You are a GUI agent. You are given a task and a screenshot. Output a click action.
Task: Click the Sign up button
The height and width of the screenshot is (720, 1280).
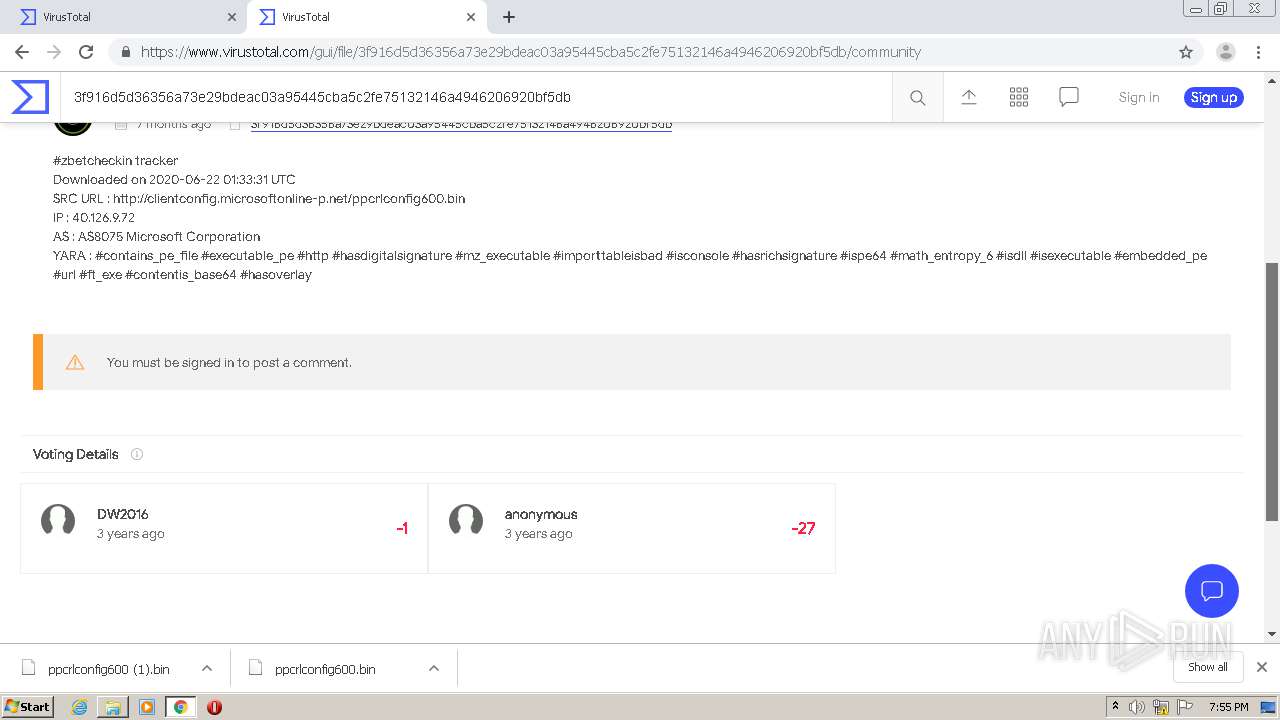[x=1214, y=97]
